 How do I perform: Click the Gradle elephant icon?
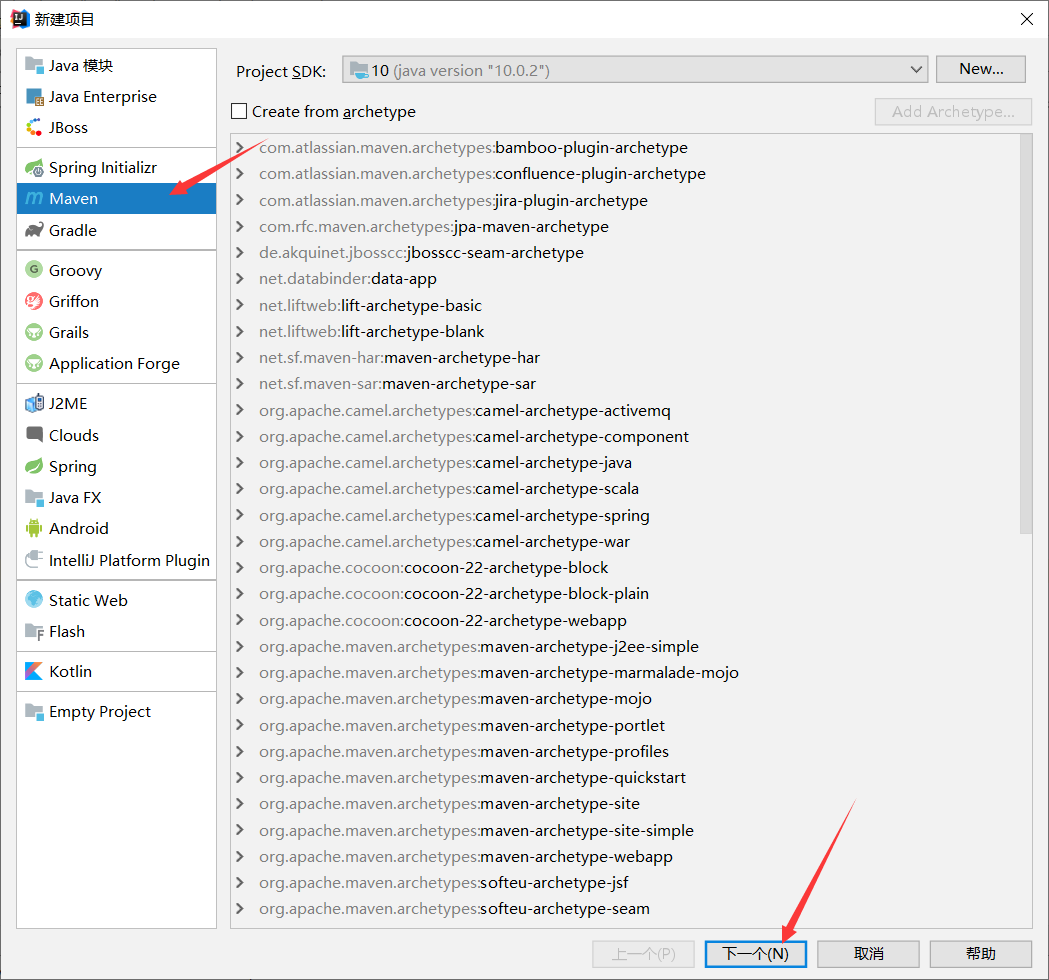coord(34,230)
